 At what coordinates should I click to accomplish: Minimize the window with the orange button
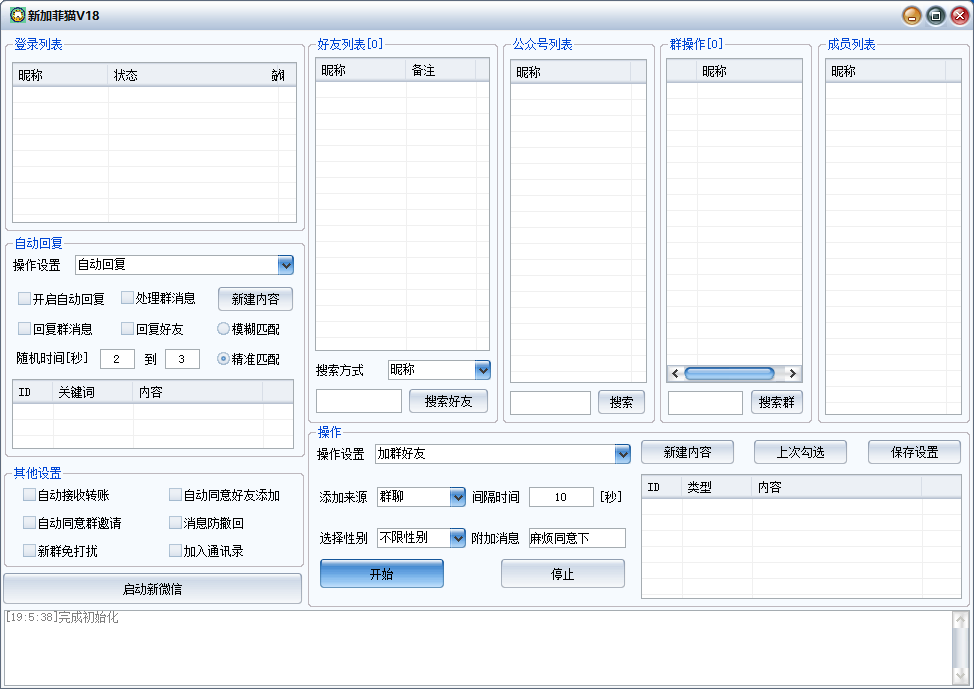tap(911, 15)
